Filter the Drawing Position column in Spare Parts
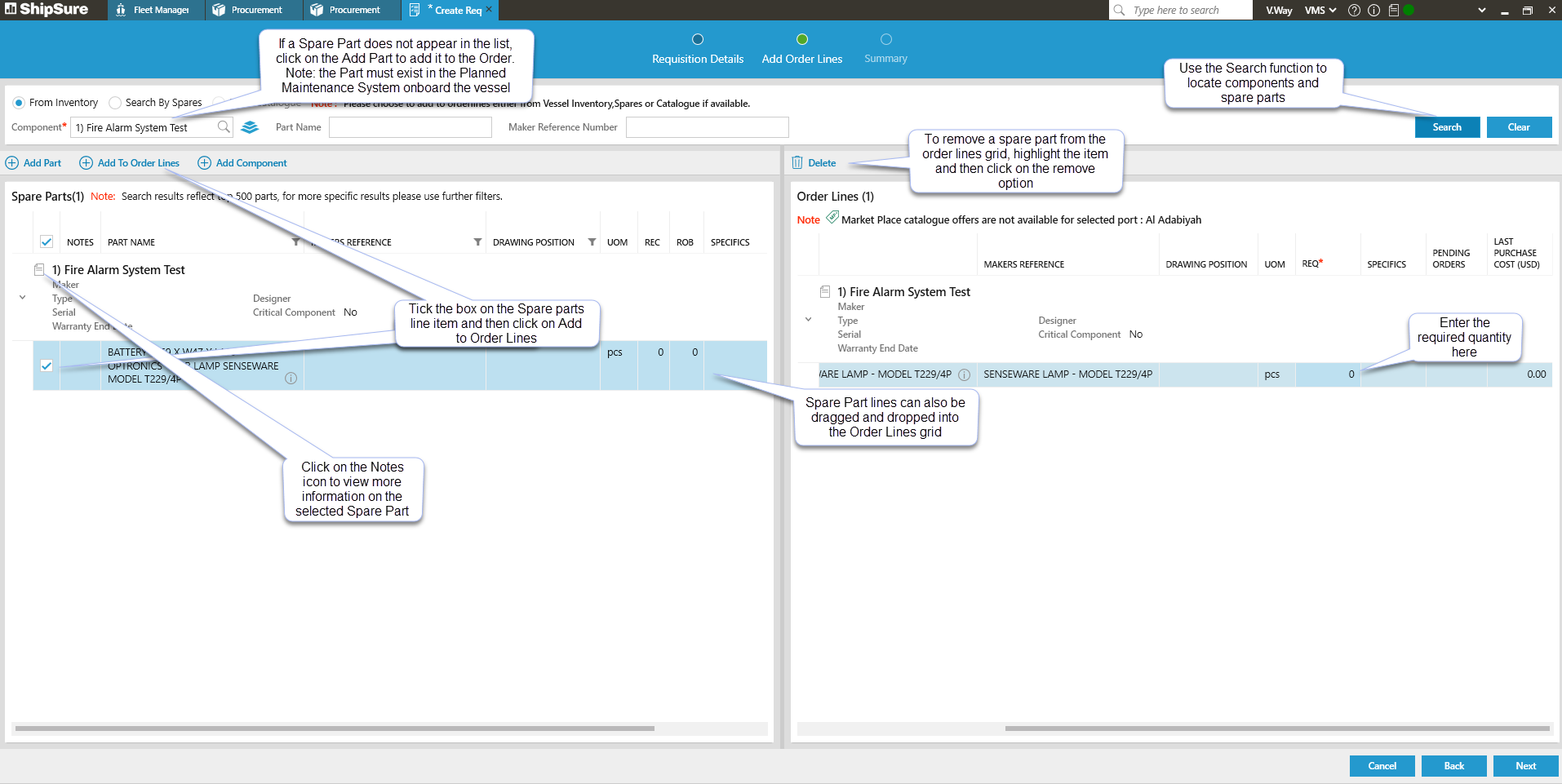Image resolution: width=1562 pixels, height=784 pixels. pos(592,242)
